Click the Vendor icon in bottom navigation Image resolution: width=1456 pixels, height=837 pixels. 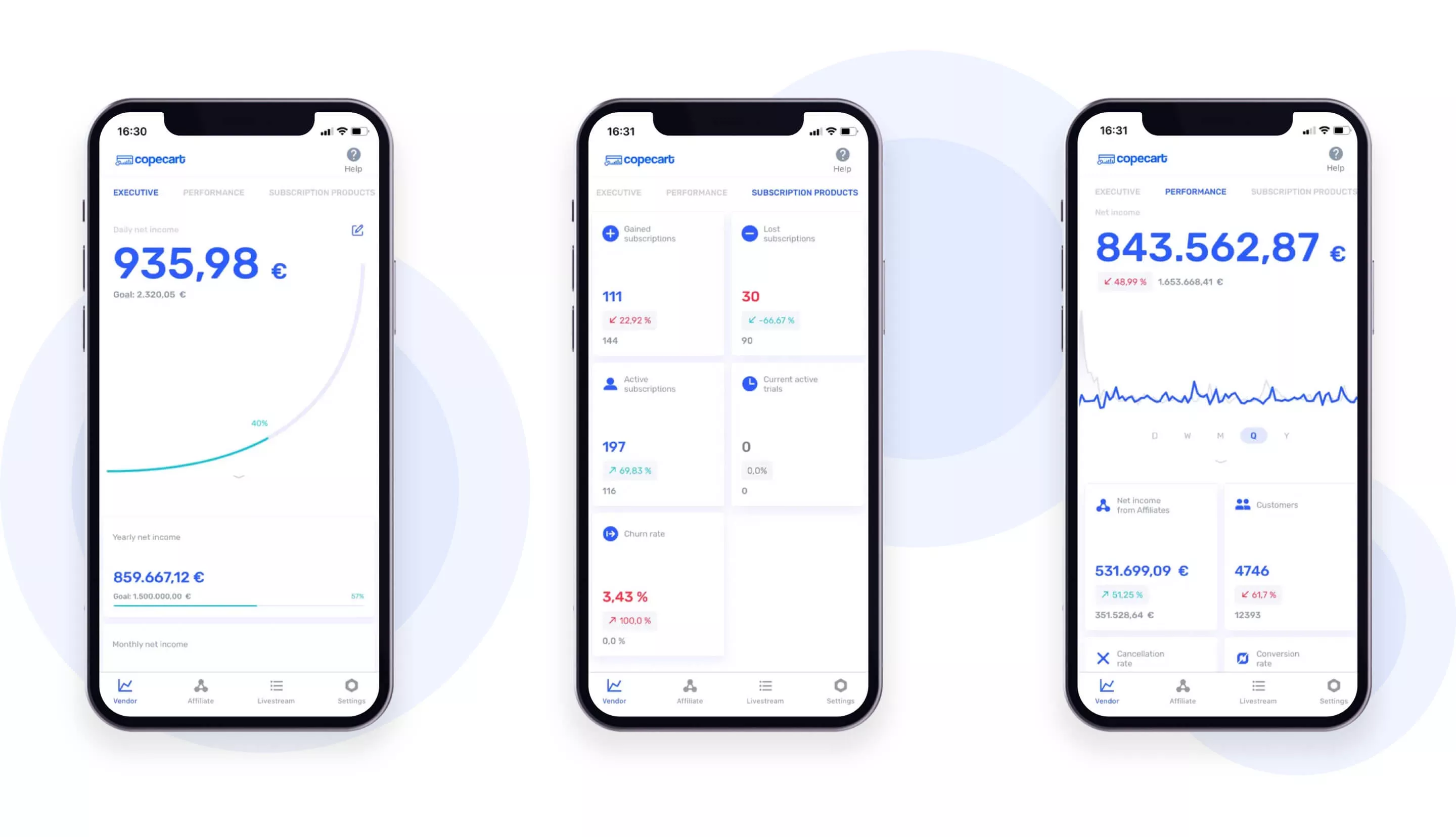(x=125, y=686)
